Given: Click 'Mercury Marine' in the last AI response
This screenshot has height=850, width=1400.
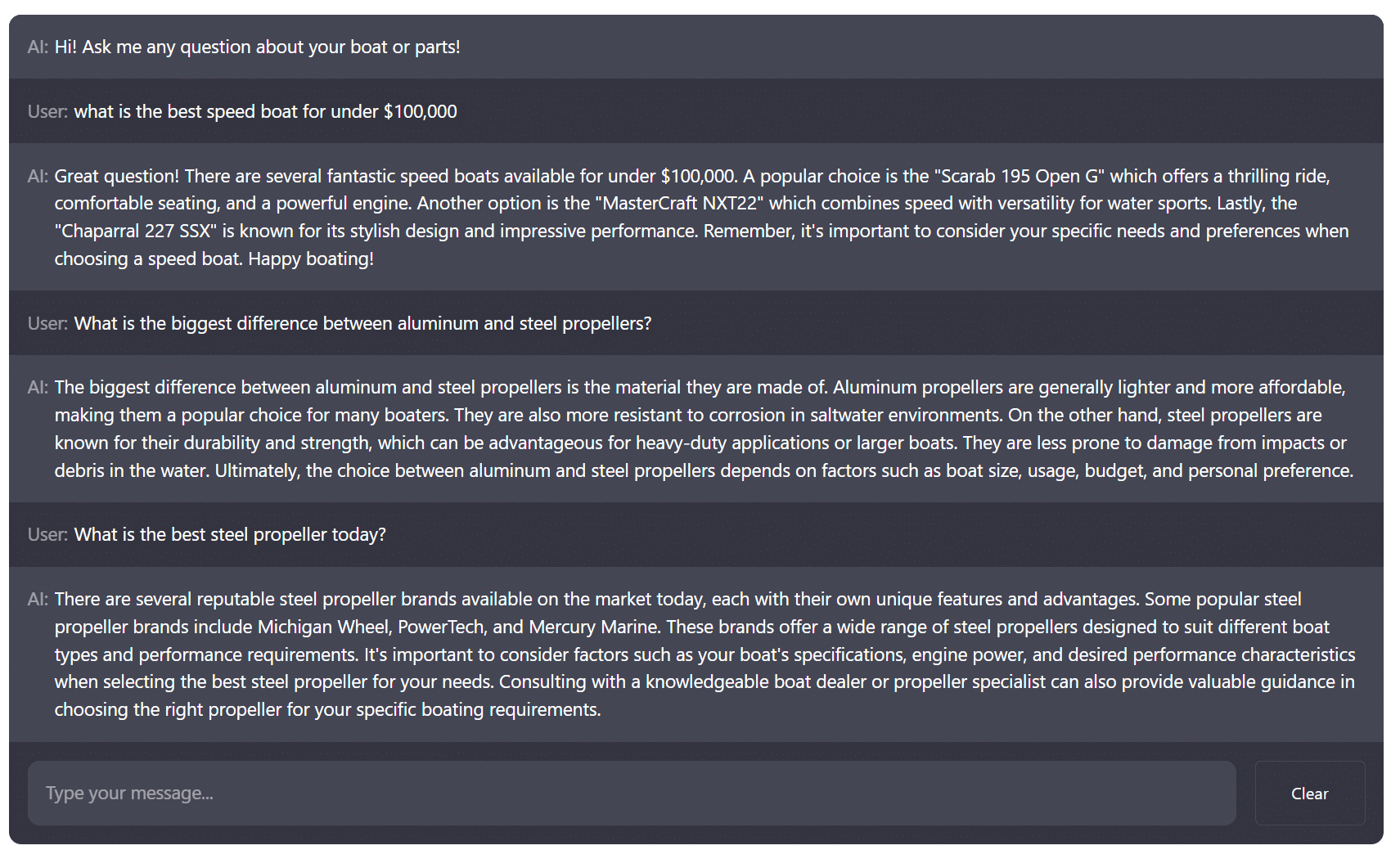Looking at the screenshot, I should [x=593, y=627].
